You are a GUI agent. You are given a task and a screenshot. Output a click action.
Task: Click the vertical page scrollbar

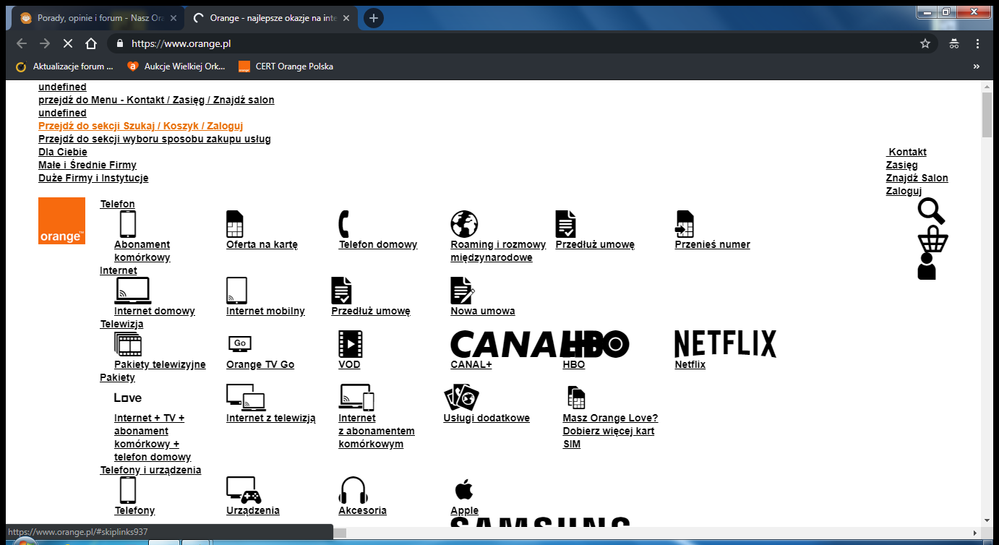(989, 300)
